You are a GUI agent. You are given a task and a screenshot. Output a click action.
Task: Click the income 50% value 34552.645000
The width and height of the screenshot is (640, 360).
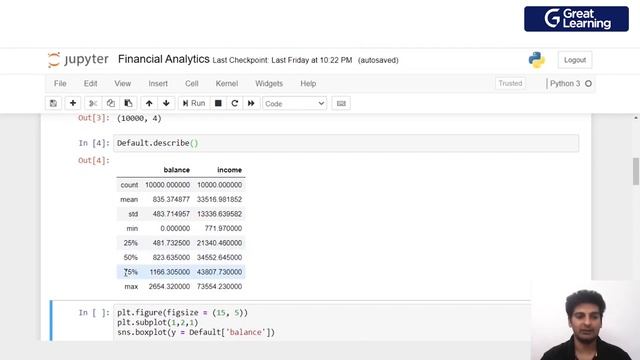pyautogui.click(x=219, y=258)
